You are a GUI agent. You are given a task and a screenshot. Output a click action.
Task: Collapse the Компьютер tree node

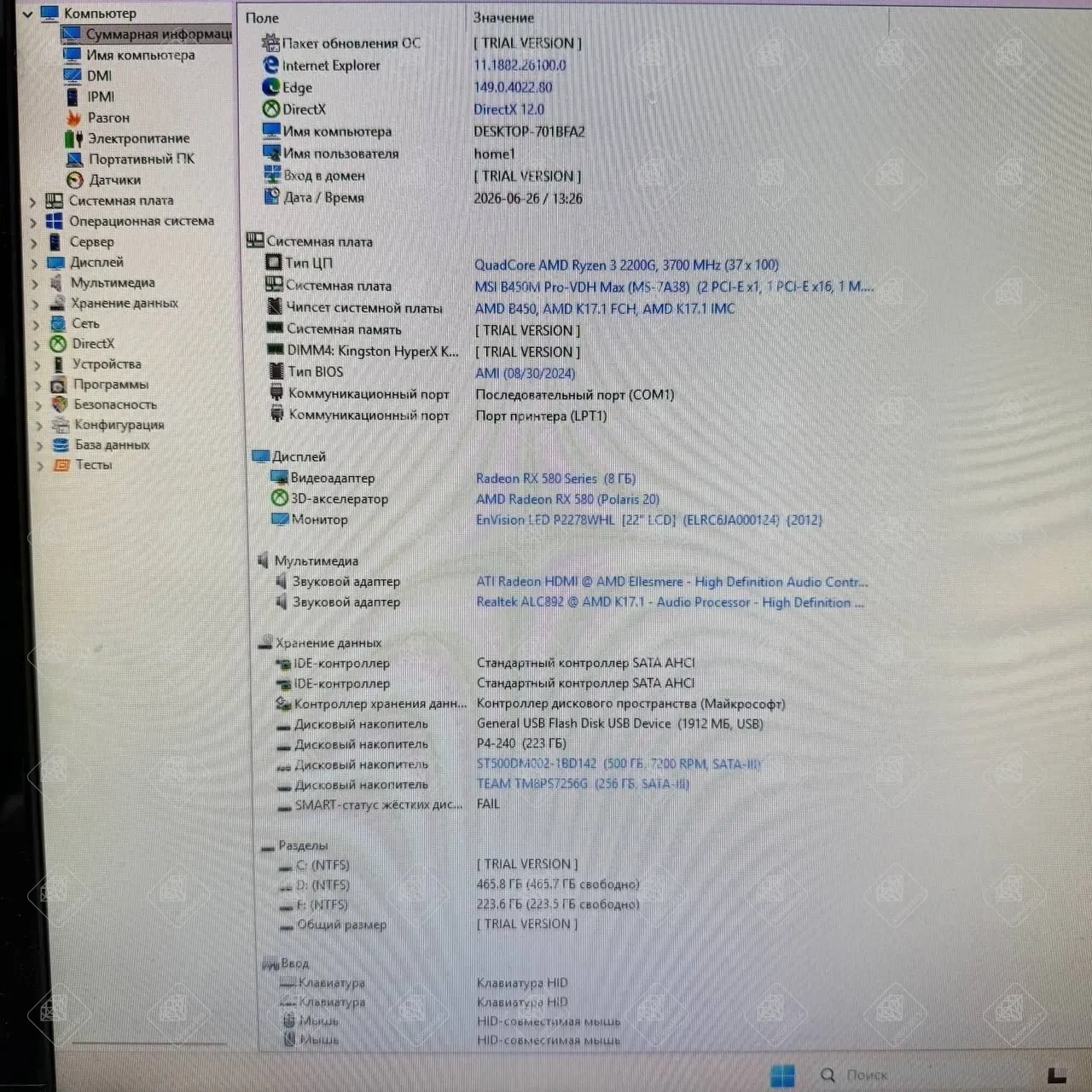coord(27,14)
